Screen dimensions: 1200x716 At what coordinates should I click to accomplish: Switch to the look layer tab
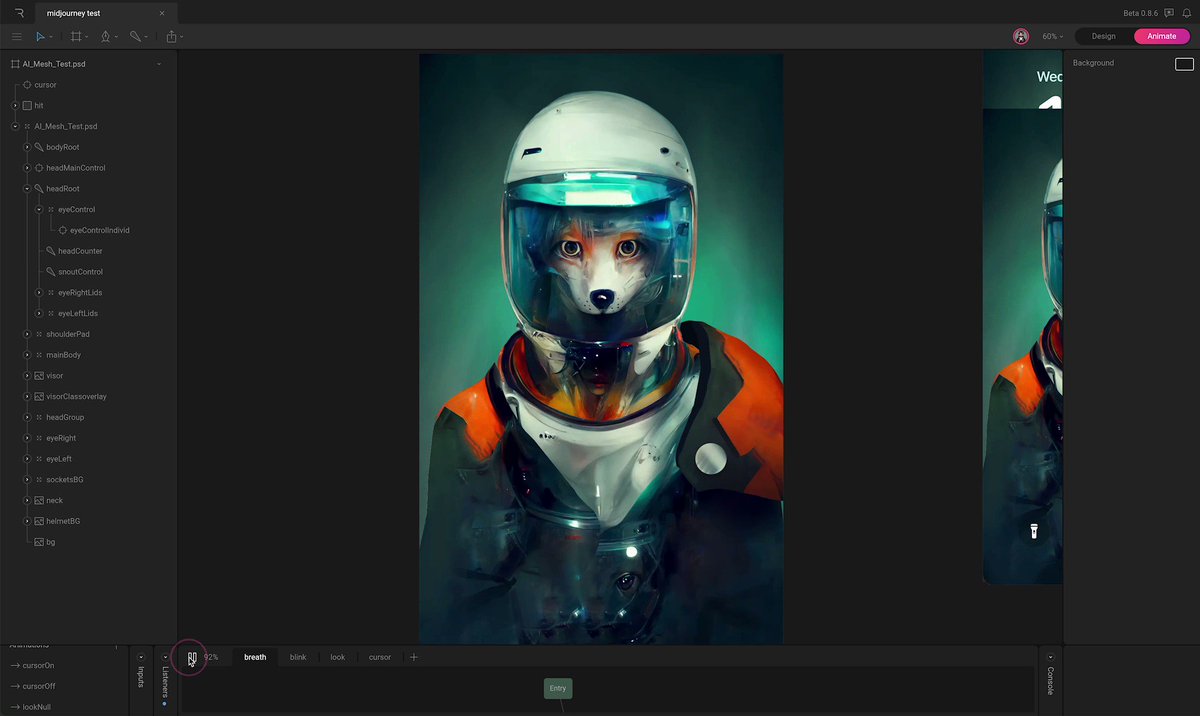338,657
